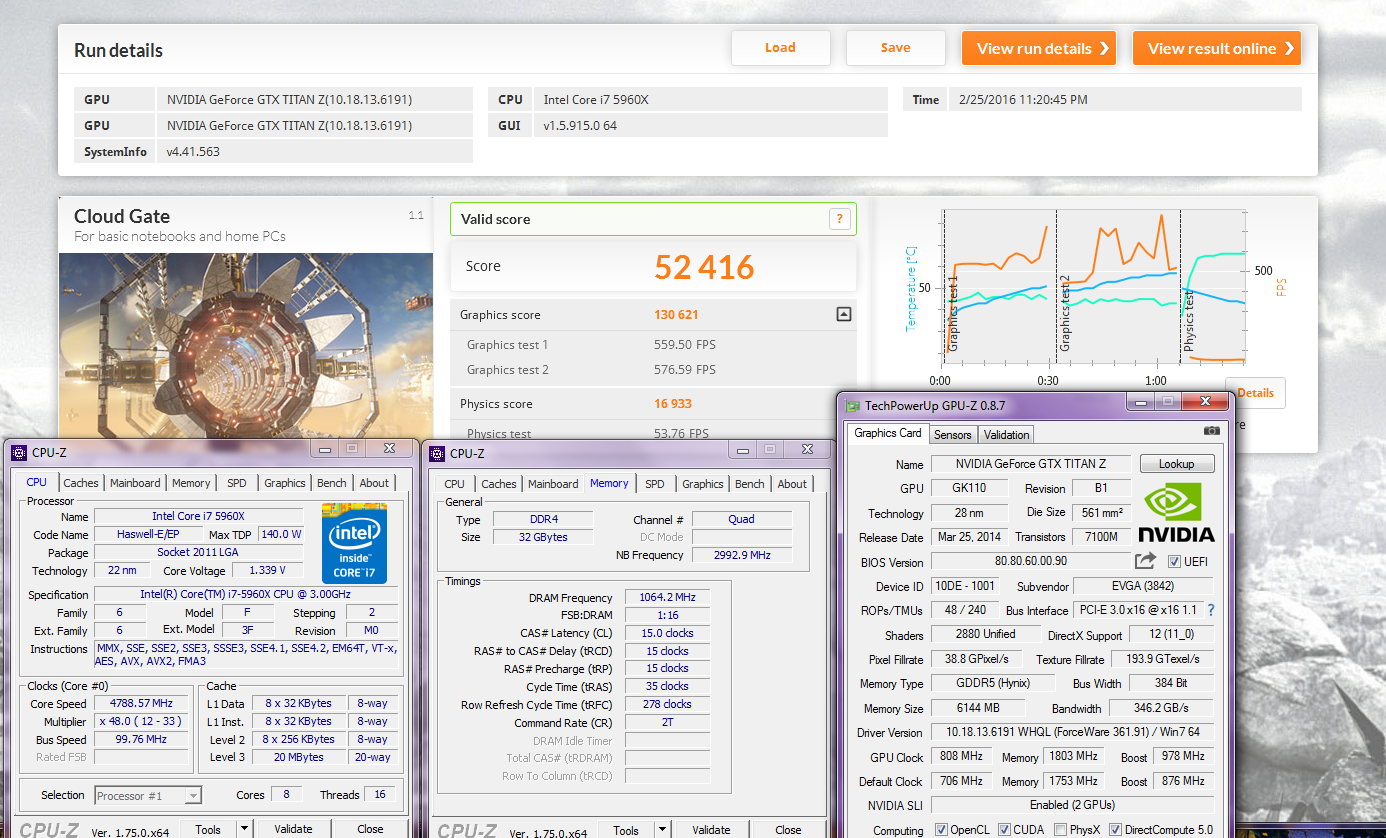Click the GPU-Z Name field NVIDIA GeForce GTX TITAN Z
Screen dimensions: 1386x838
click(x=1031, y=464)
